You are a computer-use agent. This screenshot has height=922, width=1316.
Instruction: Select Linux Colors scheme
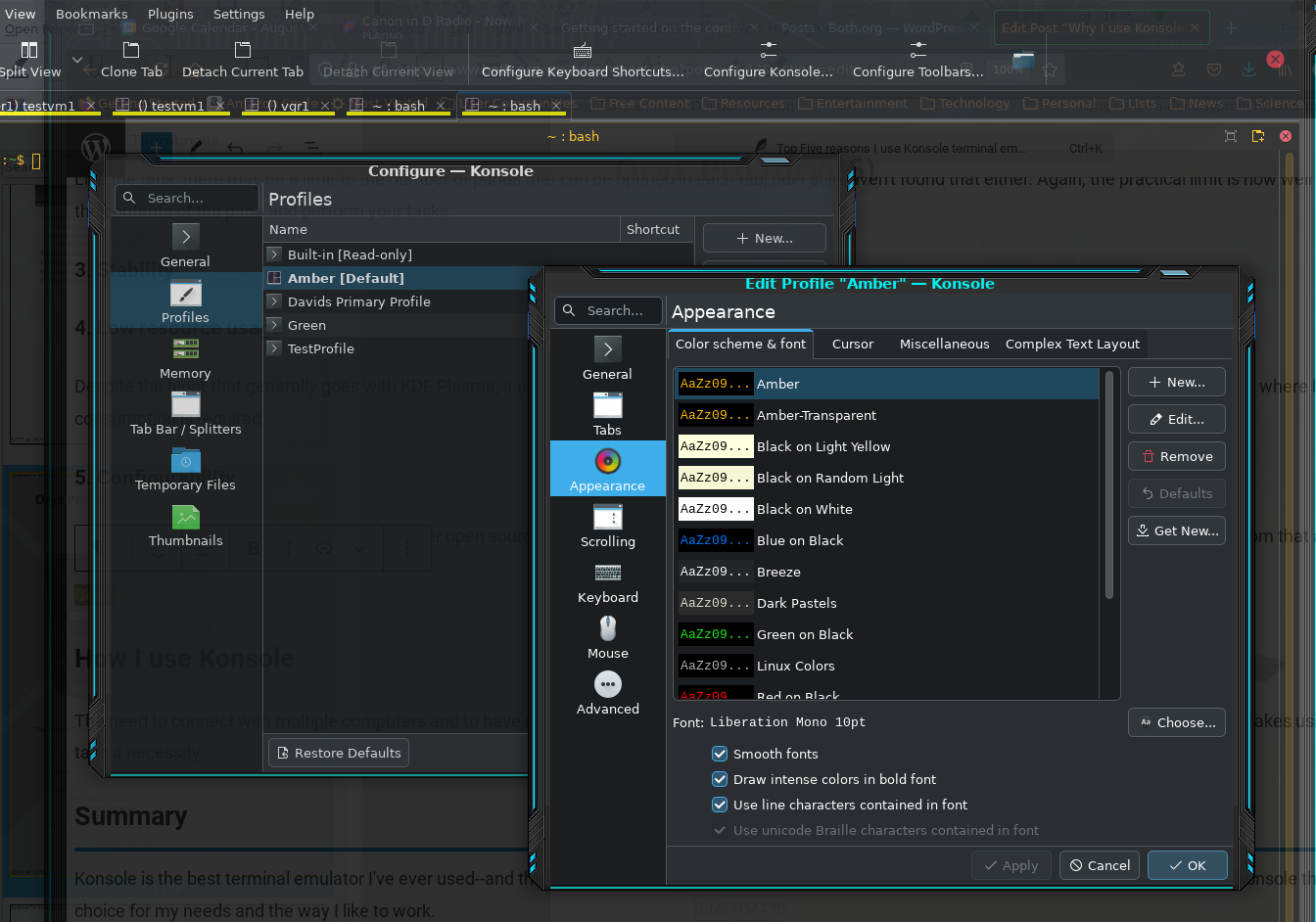point(887,666)
